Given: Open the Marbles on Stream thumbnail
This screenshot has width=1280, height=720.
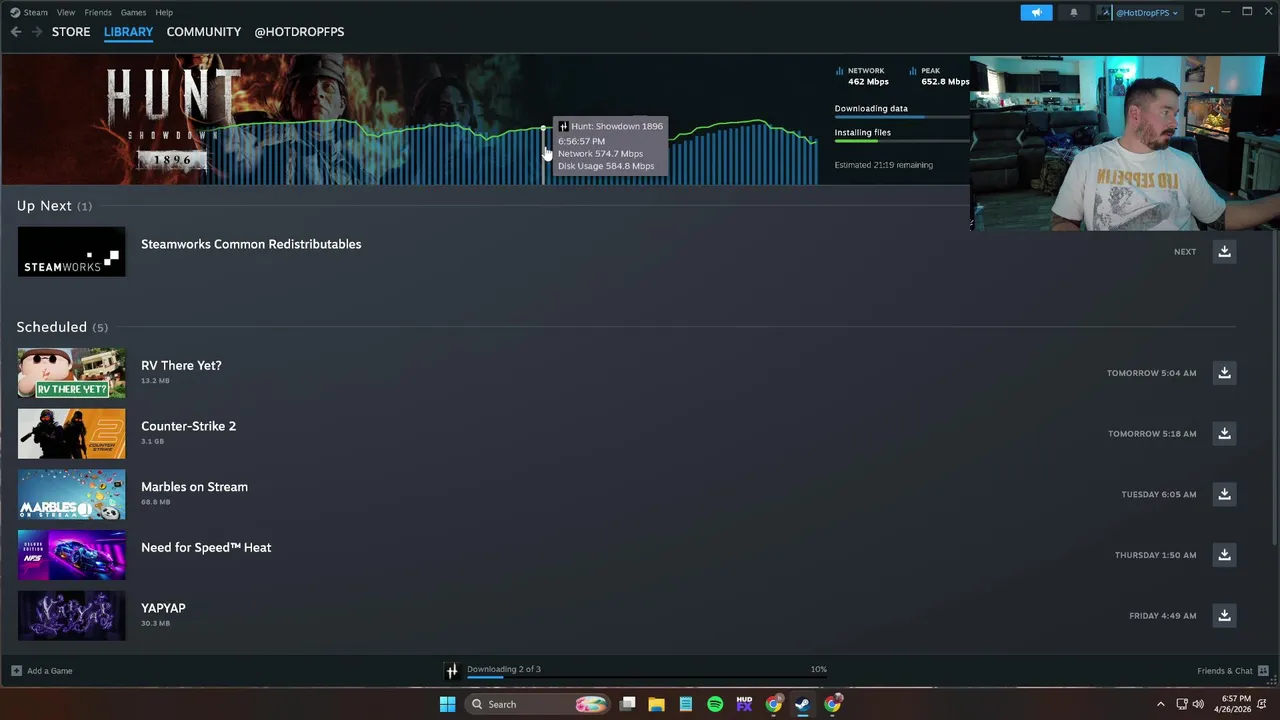Looking at the screenshot, I should (71, 494).
